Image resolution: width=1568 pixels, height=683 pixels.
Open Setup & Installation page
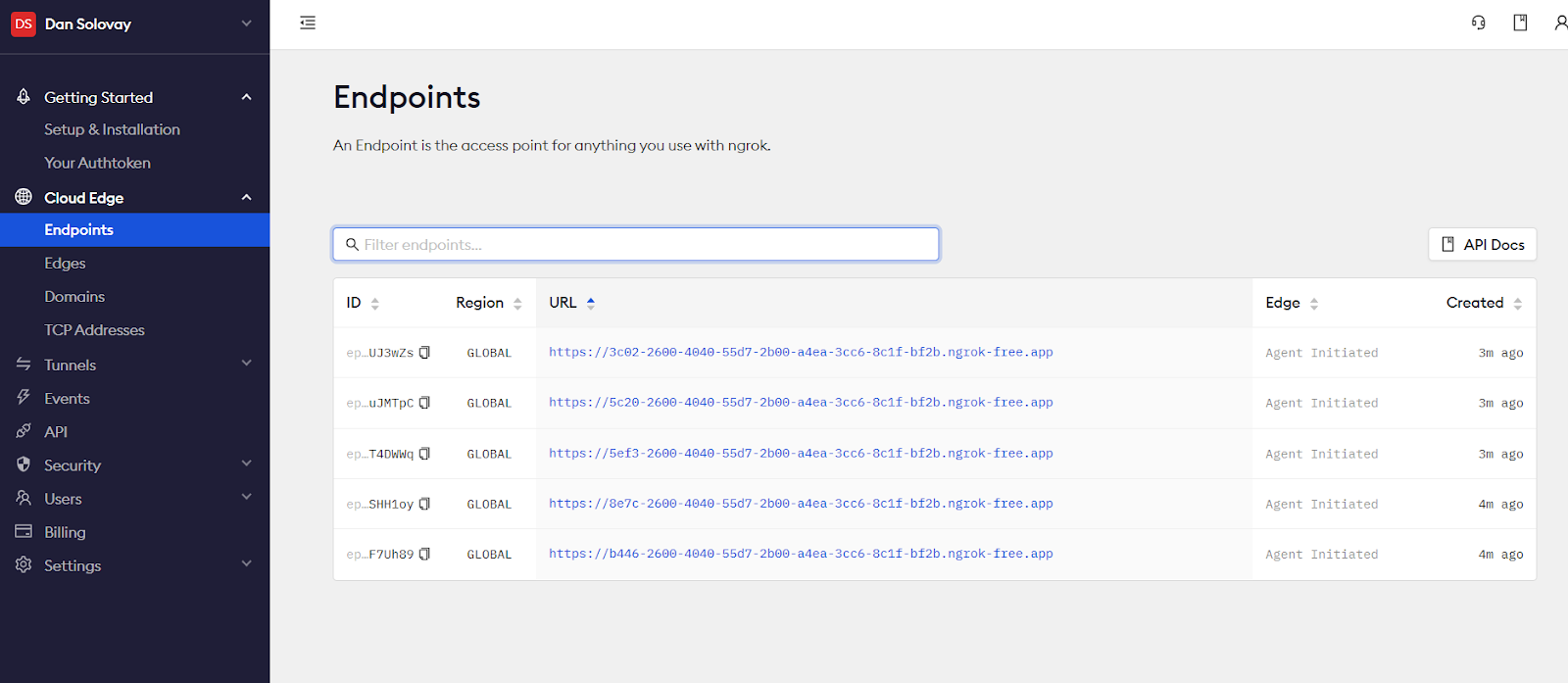pyautogui.click(x=112, y=129)
